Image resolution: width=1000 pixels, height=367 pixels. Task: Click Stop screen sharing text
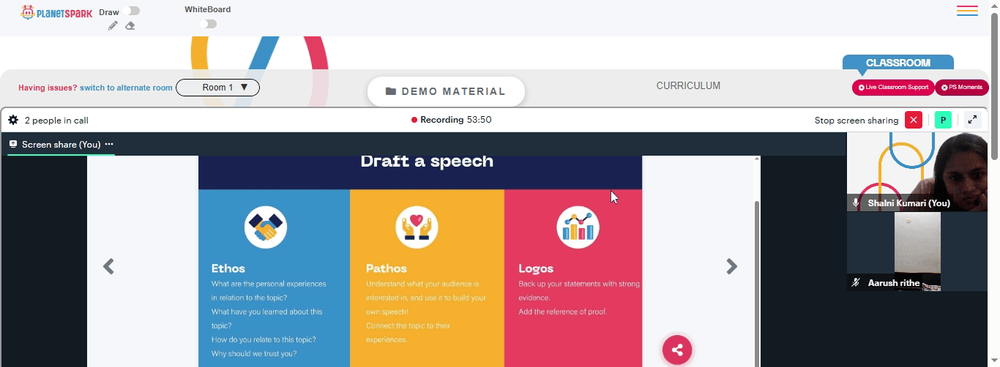[856, 120]
